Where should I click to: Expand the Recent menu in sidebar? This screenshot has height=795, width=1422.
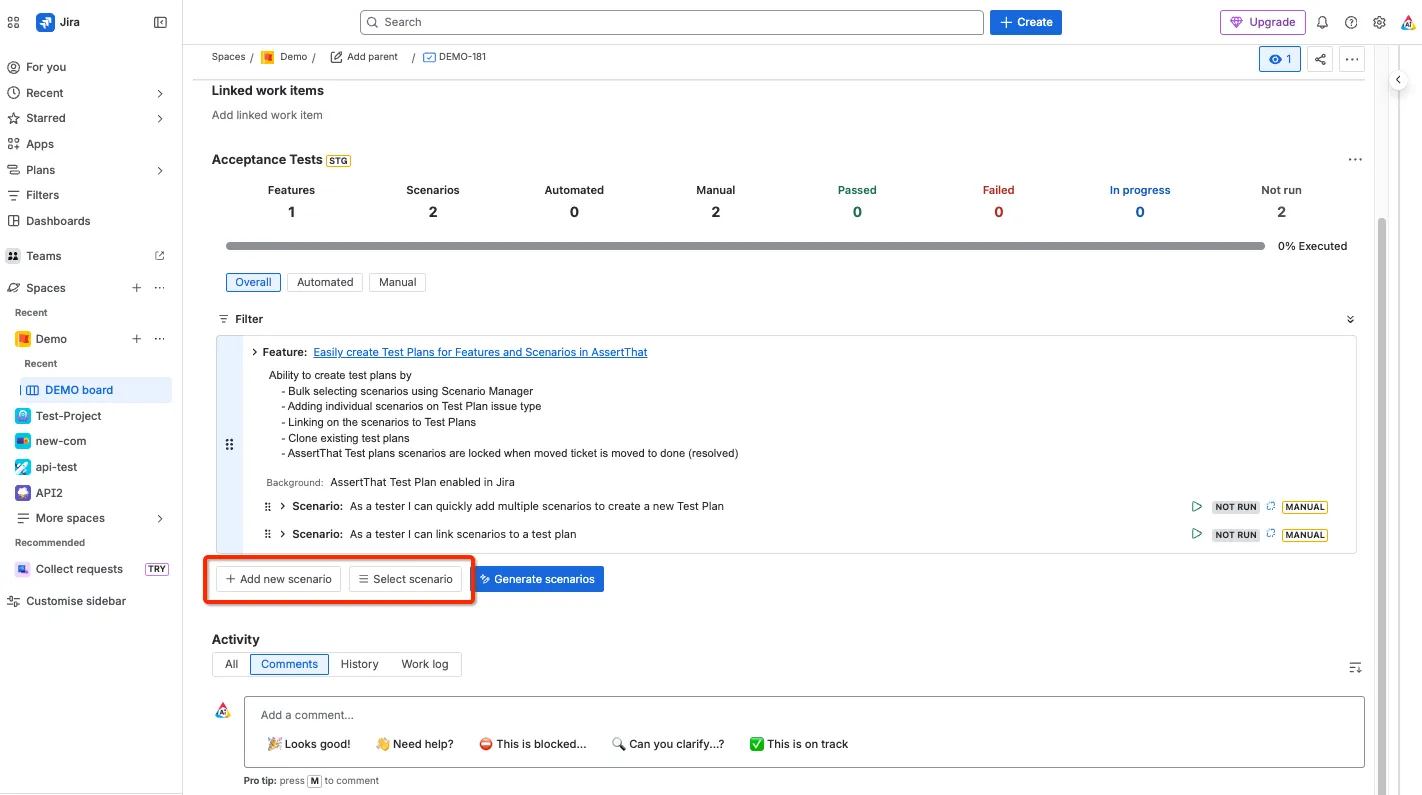[160, 93]
